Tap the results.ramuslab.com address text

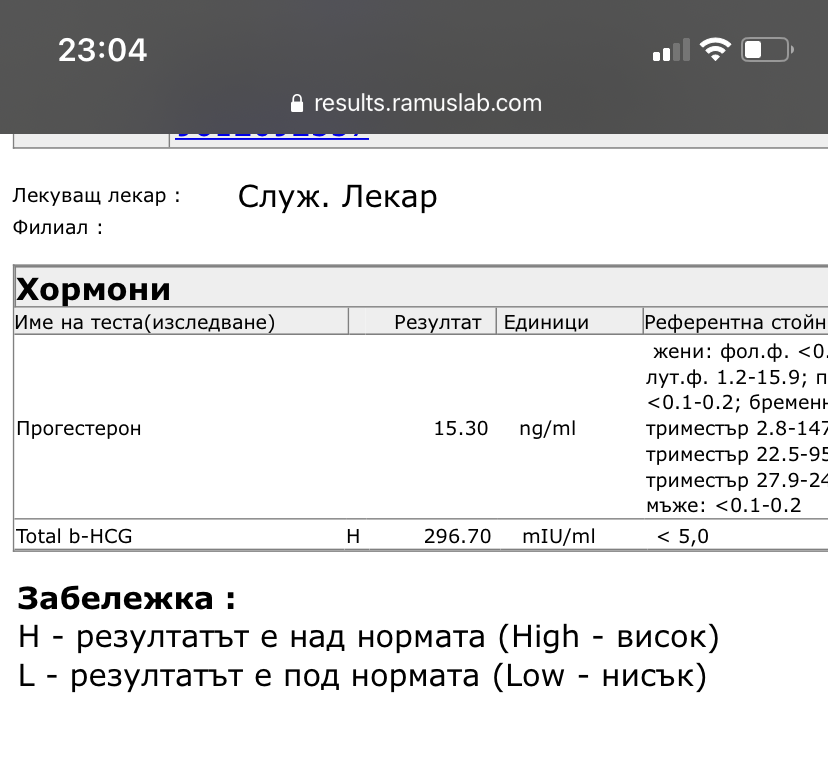(427, 103)
